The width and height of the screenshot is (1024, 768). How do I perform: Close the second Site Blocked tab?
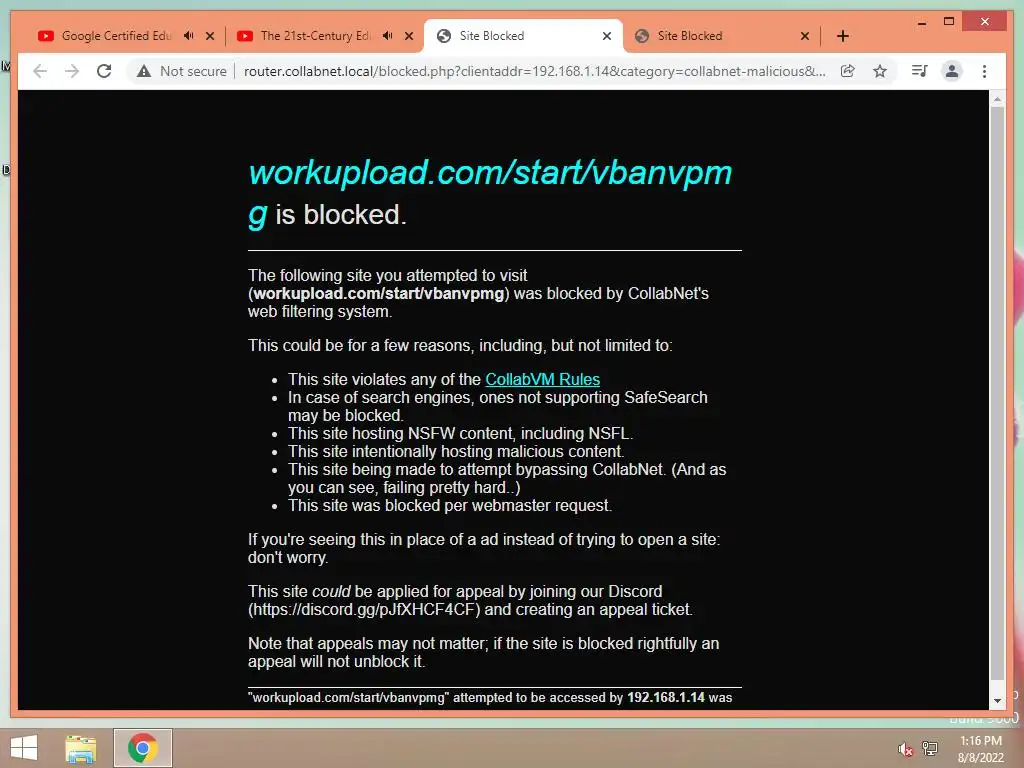tap(805, 36)
